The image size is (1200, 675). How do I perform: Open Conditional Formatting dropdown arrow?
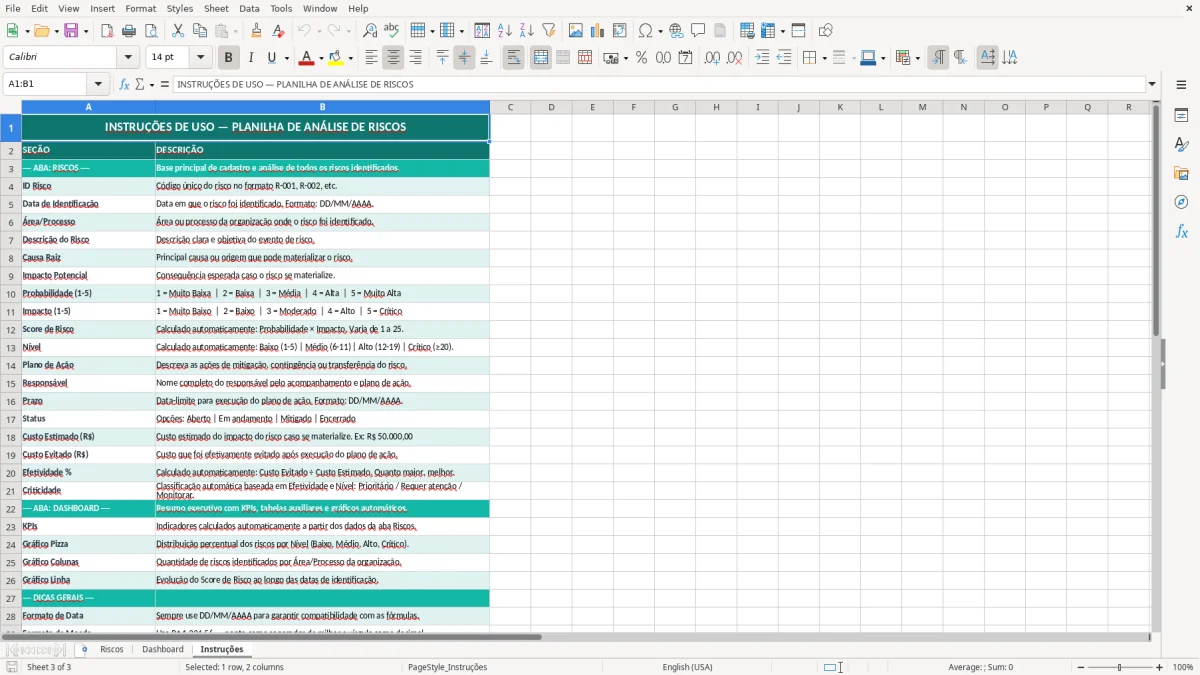click(x=917, y=58)
